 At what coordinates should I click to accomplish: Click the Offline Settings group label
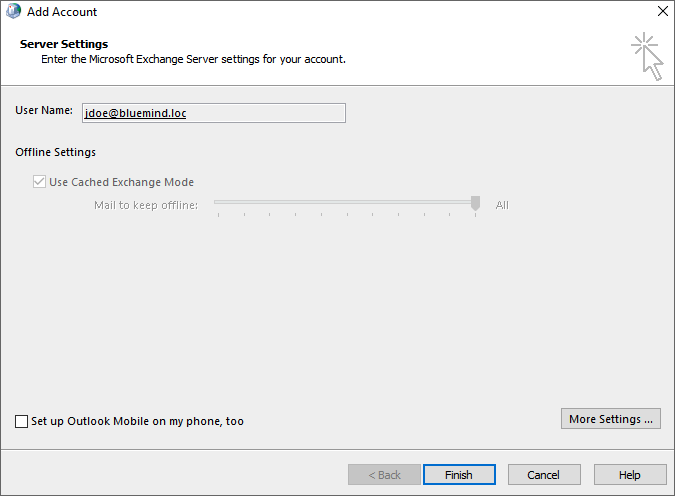click(56, 152)
